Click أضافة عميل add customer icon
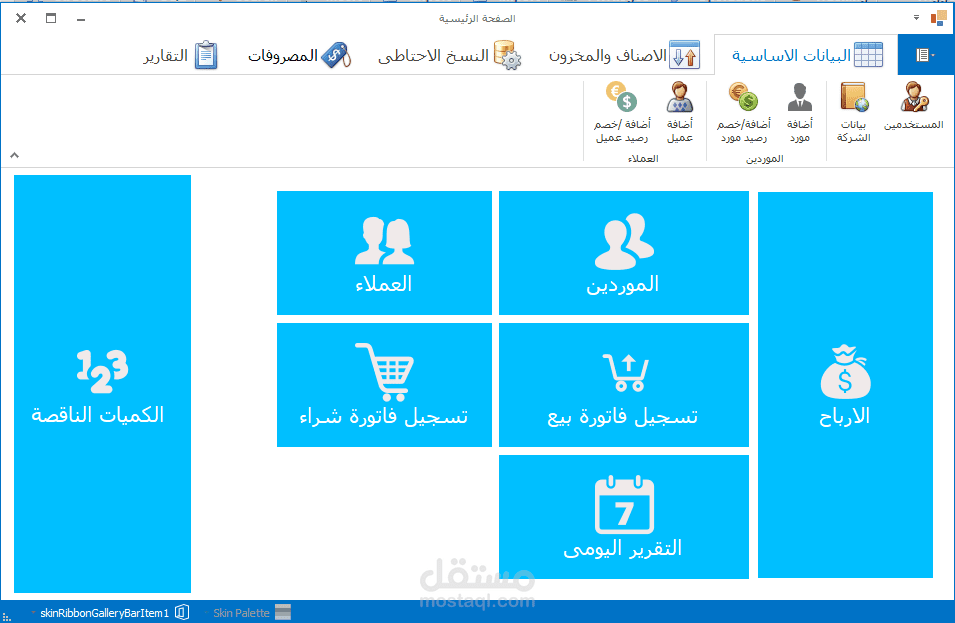This screenshot has width=955, height=623. point(680,112)
